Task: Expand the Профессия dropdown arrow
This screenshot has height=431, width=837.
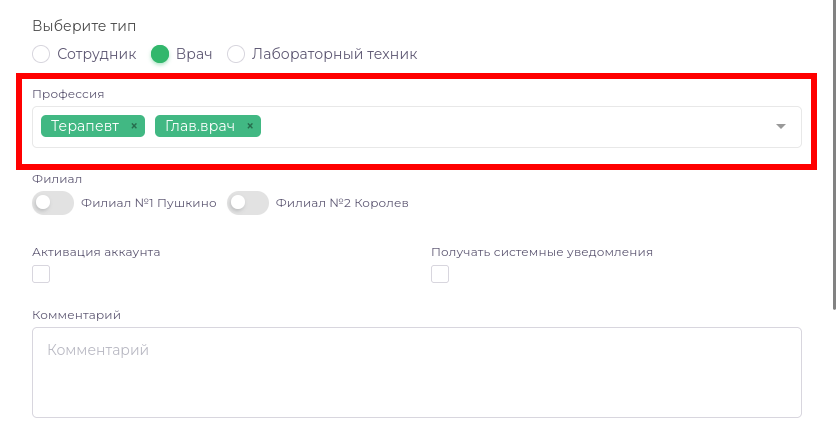Action: coord(781,127)
